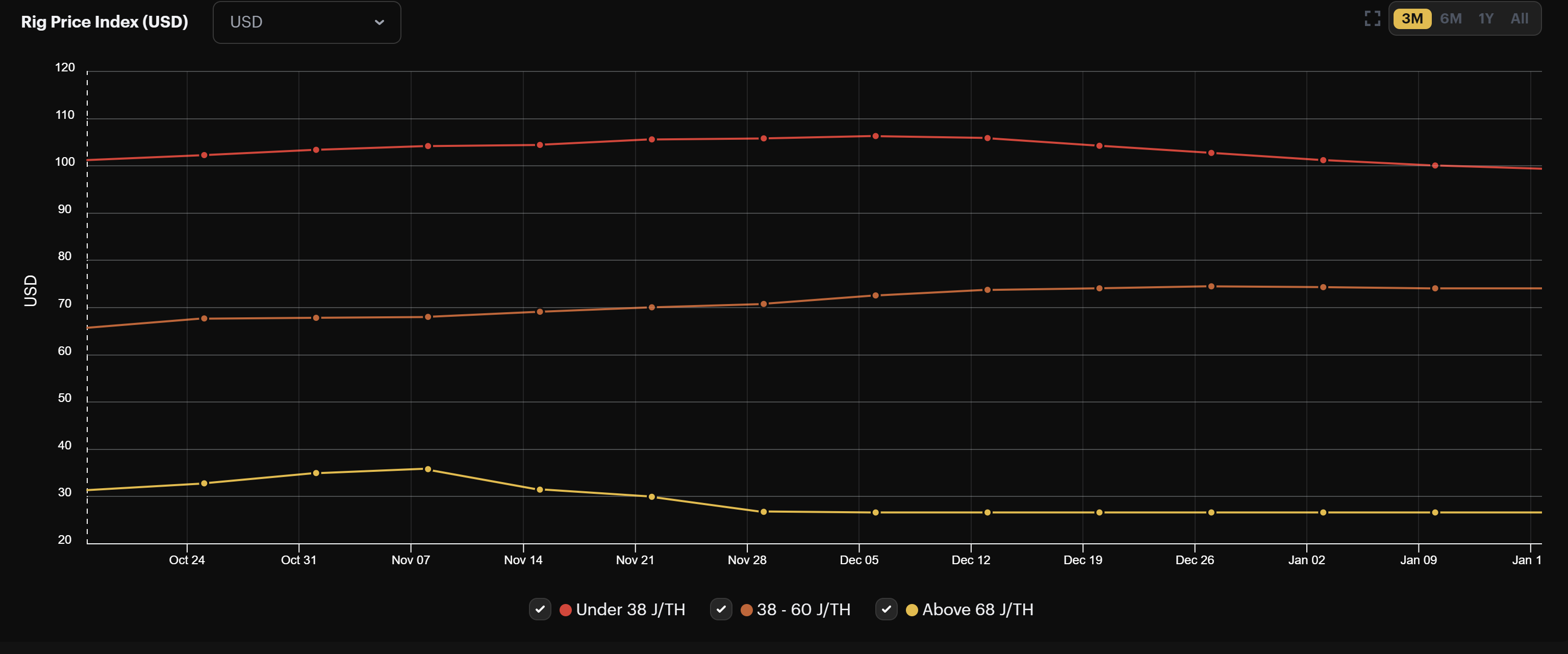
Task: Click the yellow line's Nov 07 peak point
Action: pyautogui.click(x=428, y=469)
